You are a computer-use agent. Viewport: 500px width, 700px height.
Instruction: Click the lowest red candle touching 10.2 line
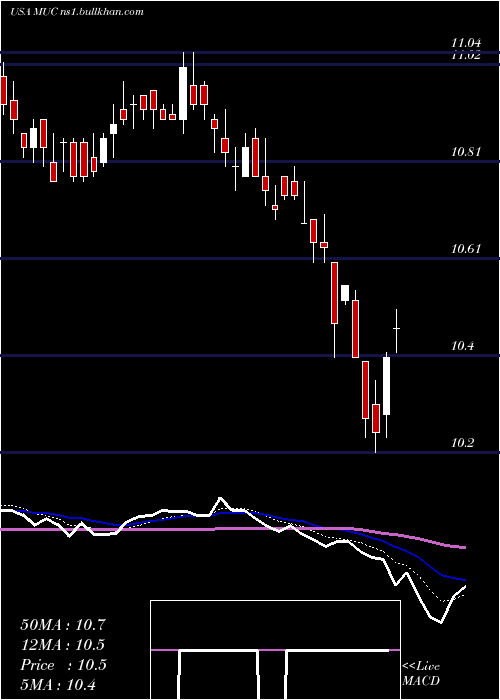pyautogui.click(x=376, y=418)
